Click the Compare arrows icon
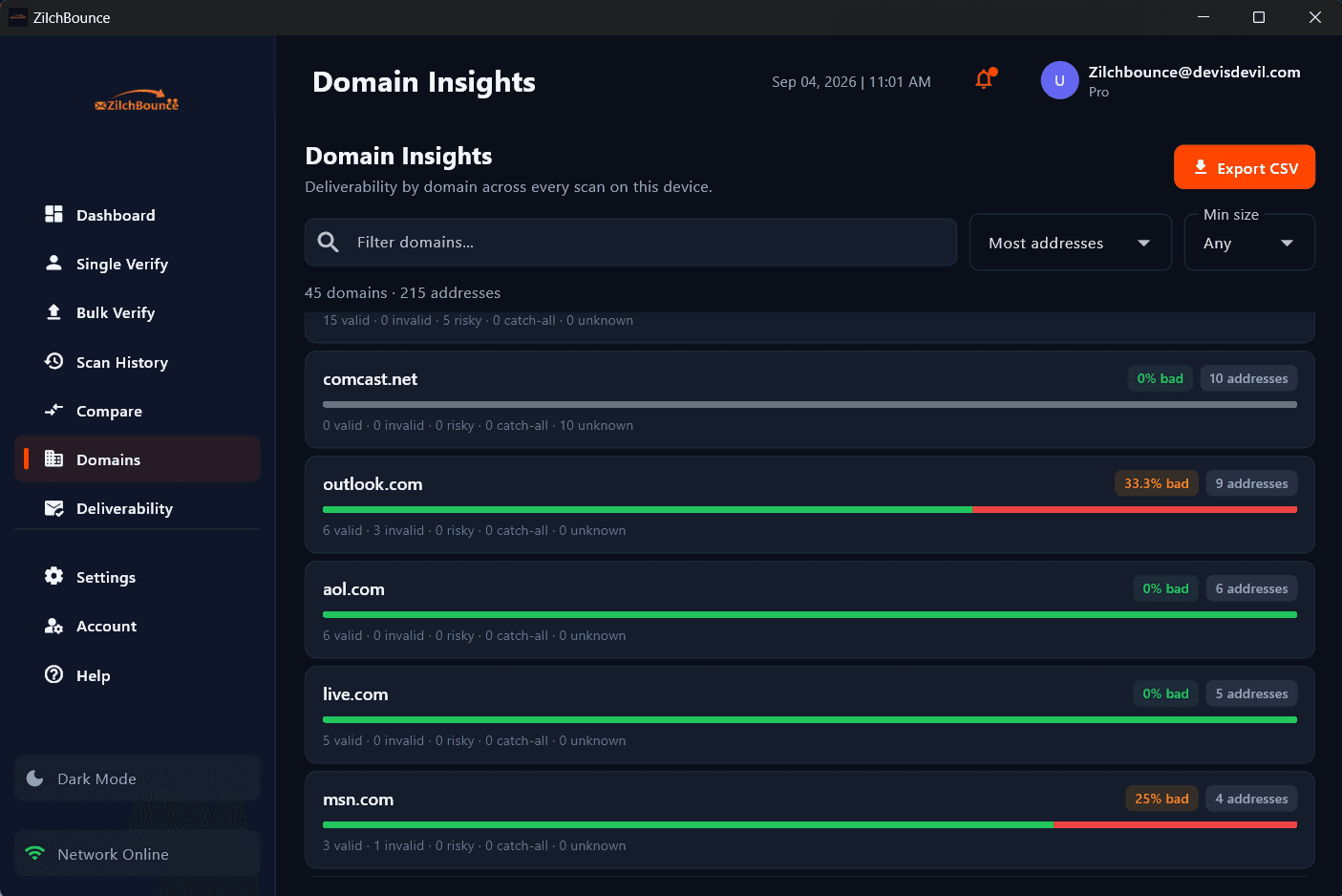The width and height of the screenshot is (1342, 896). pyautogui.click(x=53, y=410)
